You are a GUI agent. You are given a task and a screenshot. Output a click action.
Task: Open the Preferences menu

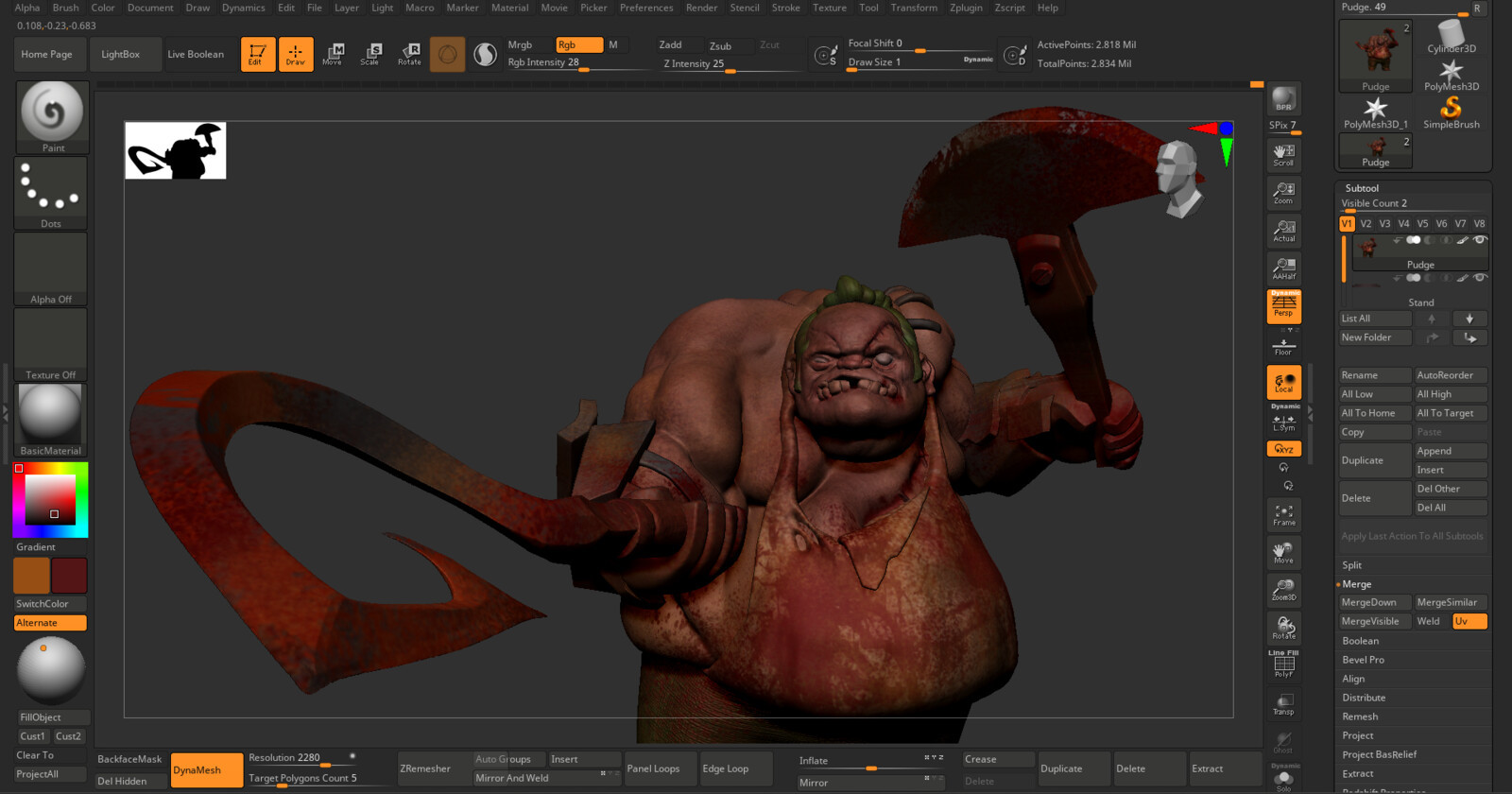click(x=646, y=8)
